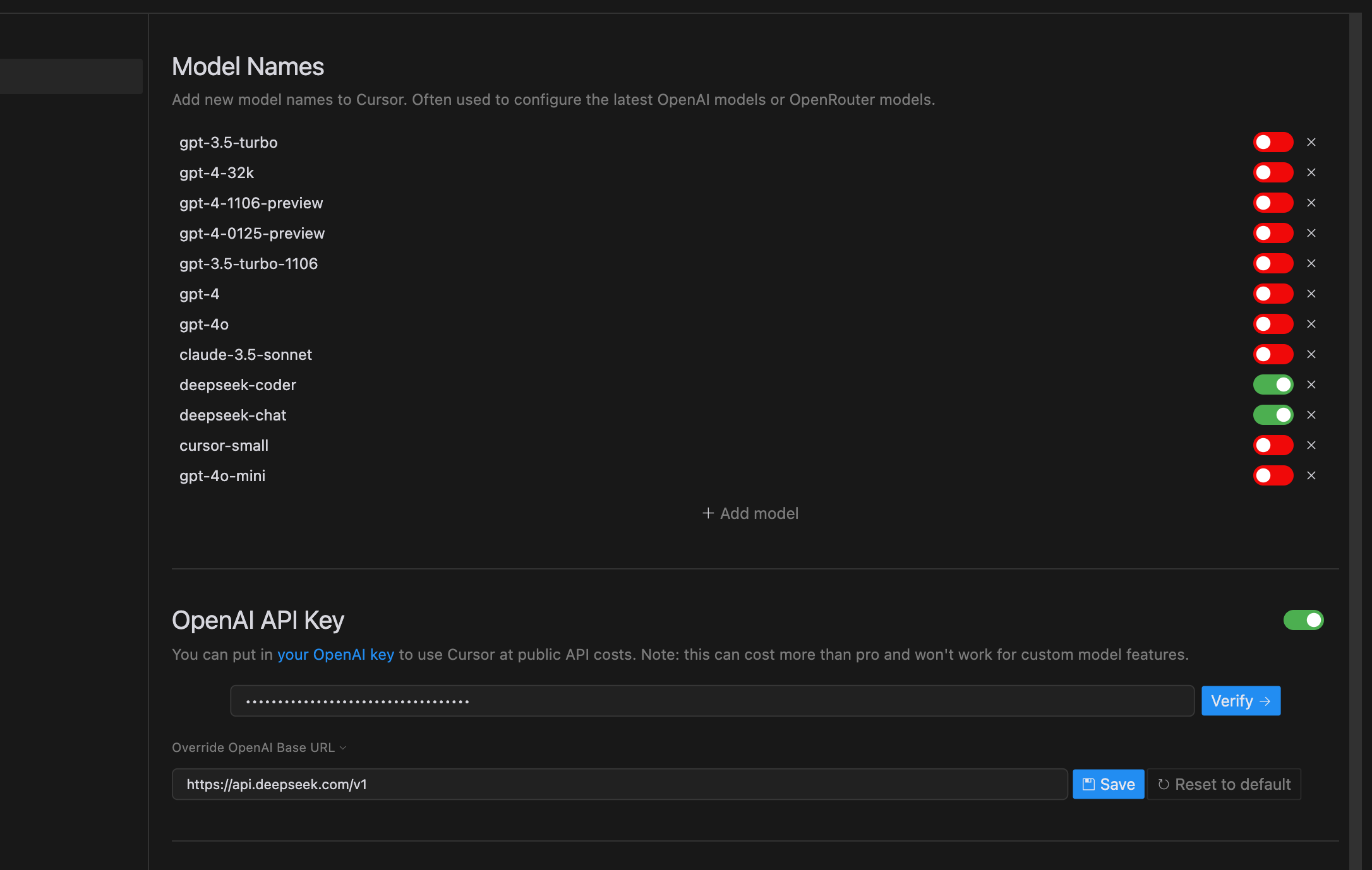The height and width of the screenshot is (870, 1372).
Task: Delete the gpt-4 model entry
Action: (1311, 294)
